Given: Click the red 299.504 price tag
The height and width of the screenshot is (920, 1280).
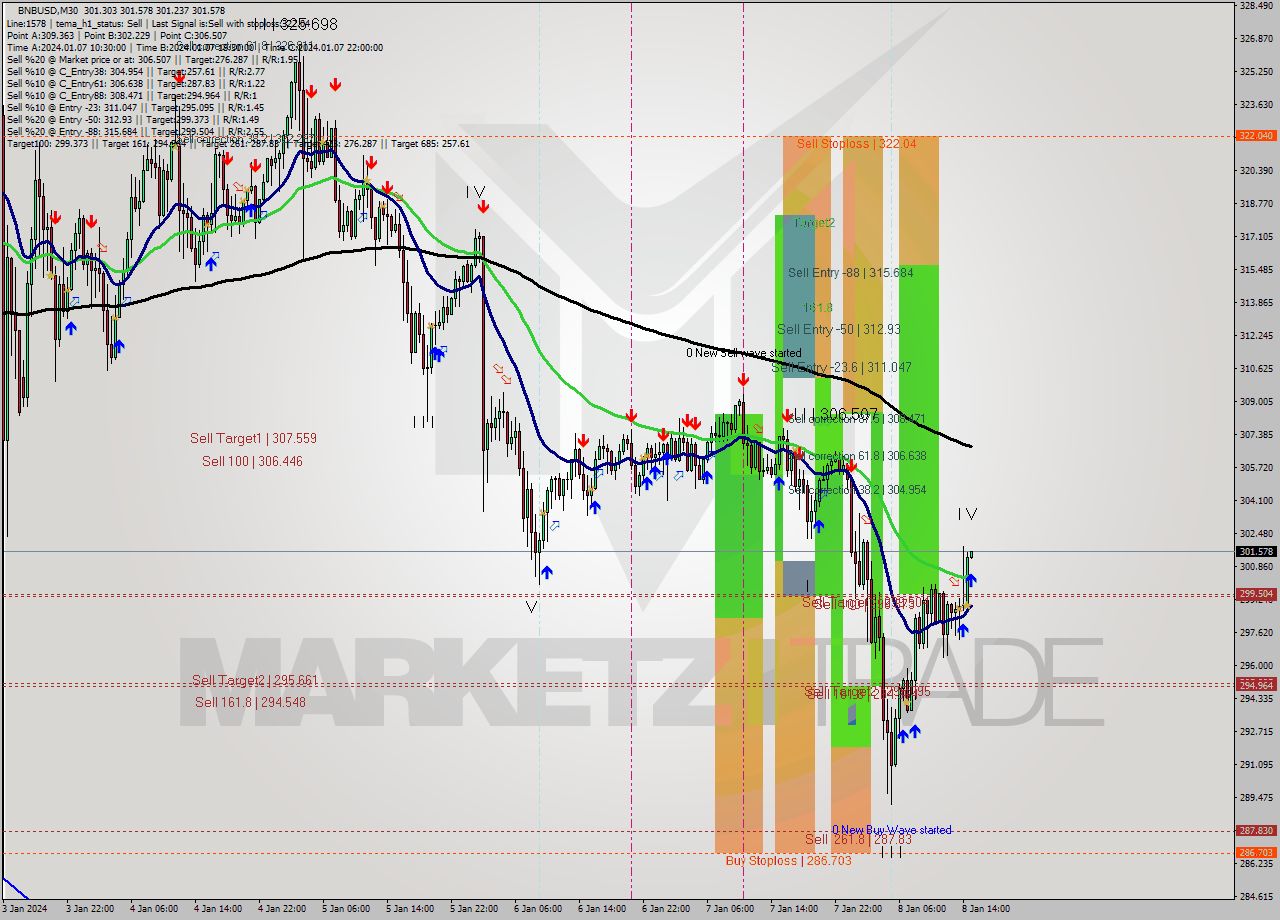Looking at the screenshot, I should click(x=1256, y=594).
